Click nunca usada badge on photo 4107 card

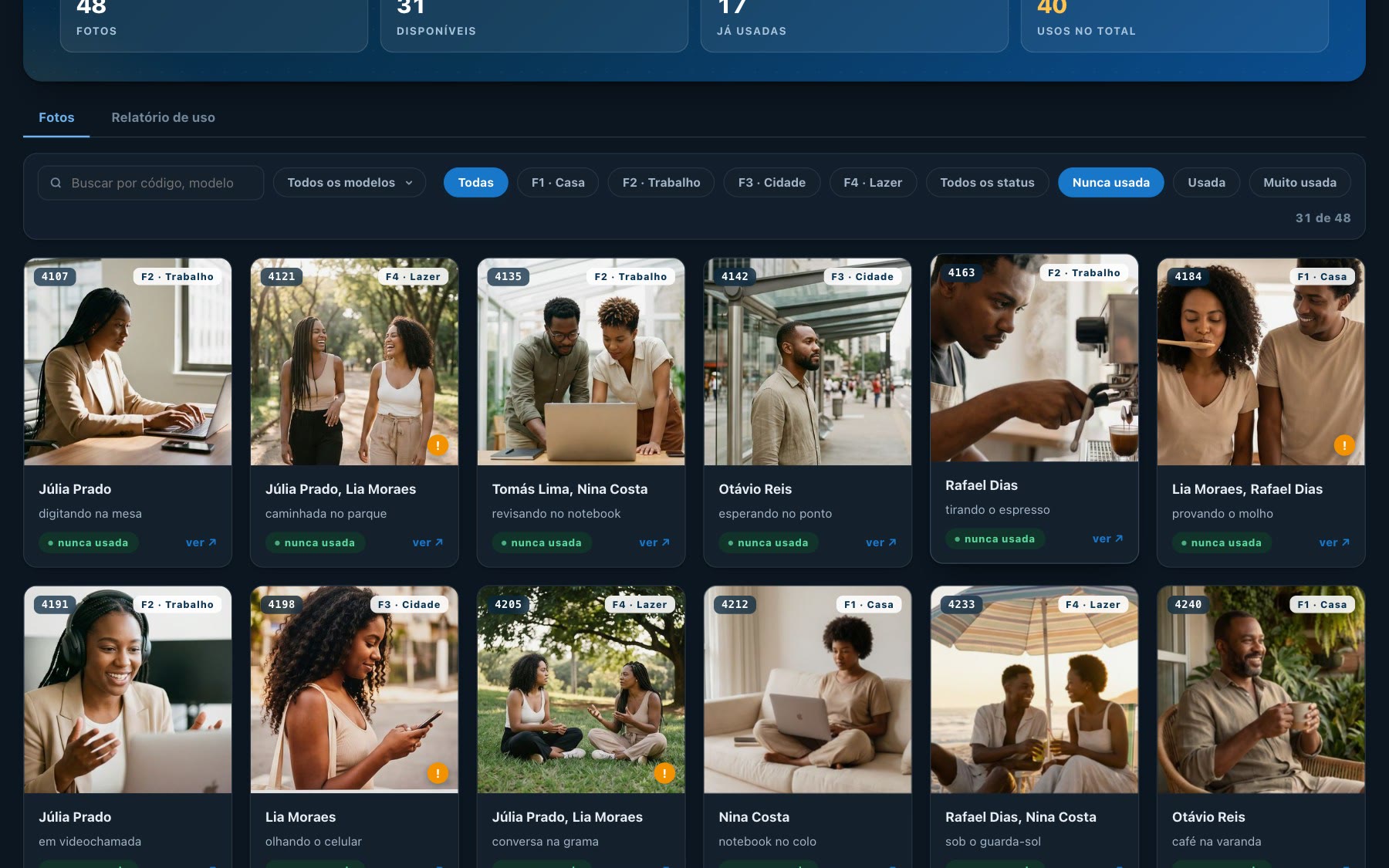coord(89,542)
